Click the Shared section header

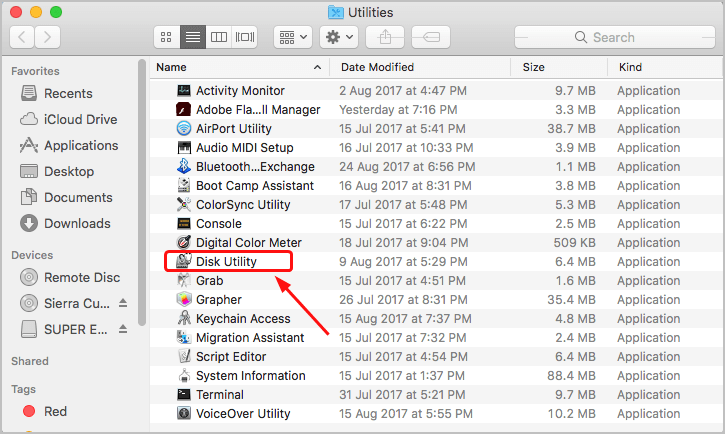tap(30, 361)
